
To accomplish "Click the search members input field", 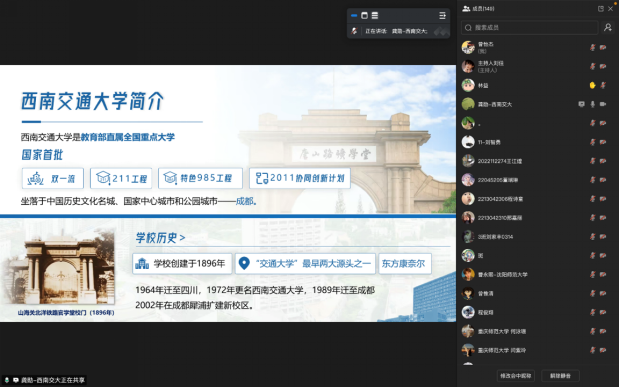I will [x=529, y=28].
